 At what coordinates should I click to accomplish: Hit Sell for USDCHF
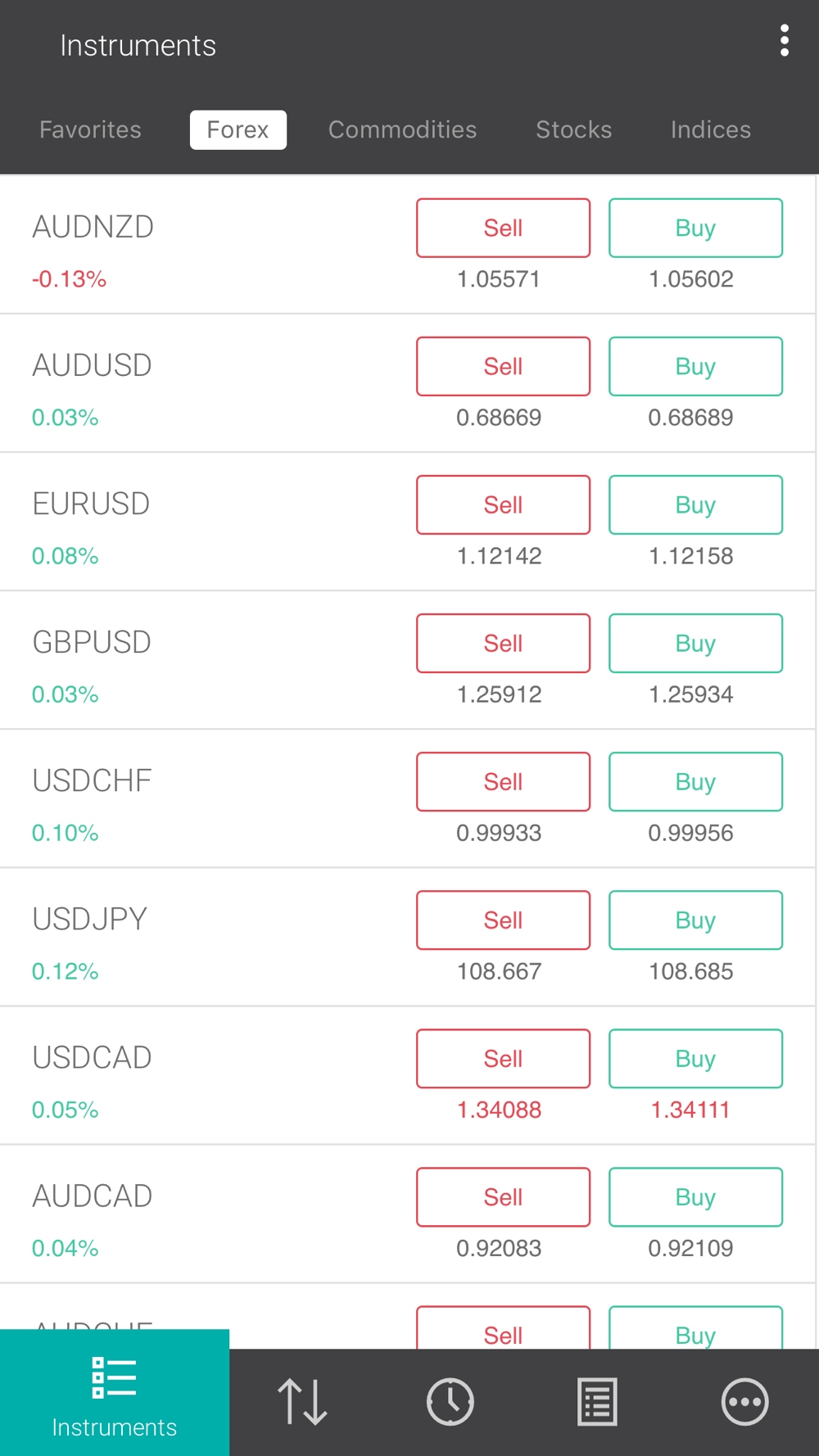(x=503, y=781)
